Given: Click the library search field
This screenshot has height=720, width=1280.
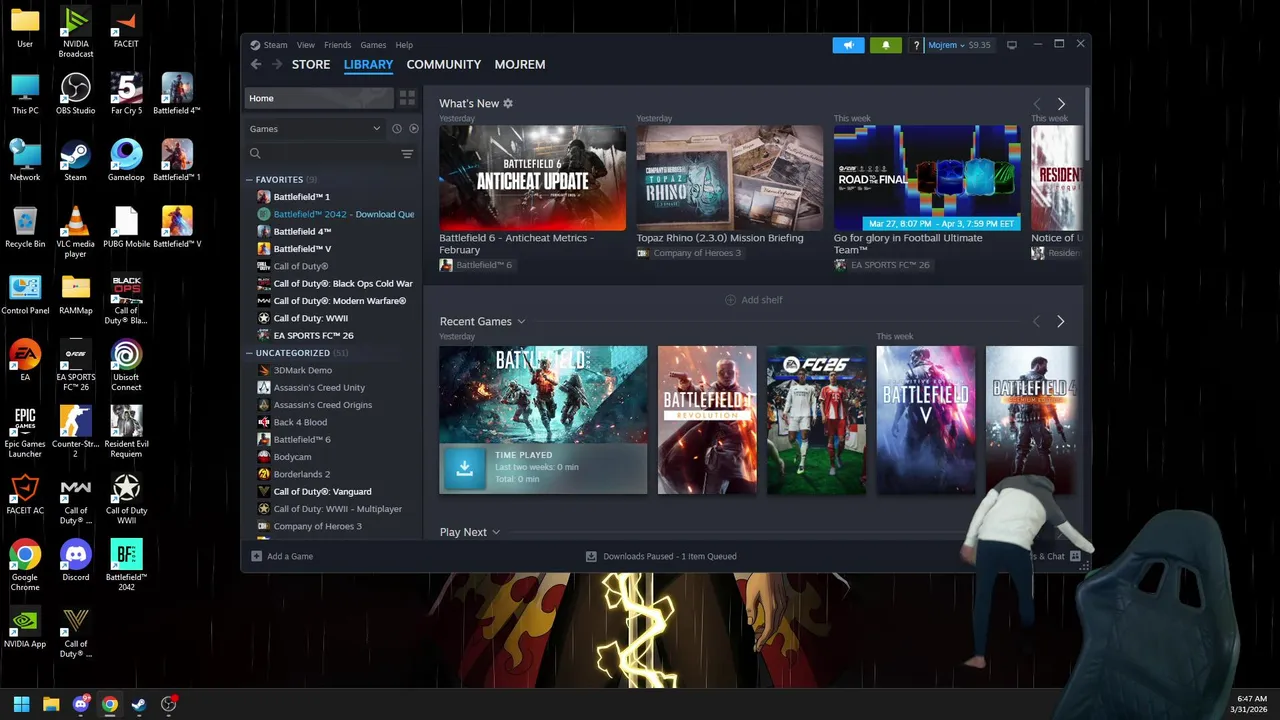Looking at the screenshot, I should coord(321,154).
